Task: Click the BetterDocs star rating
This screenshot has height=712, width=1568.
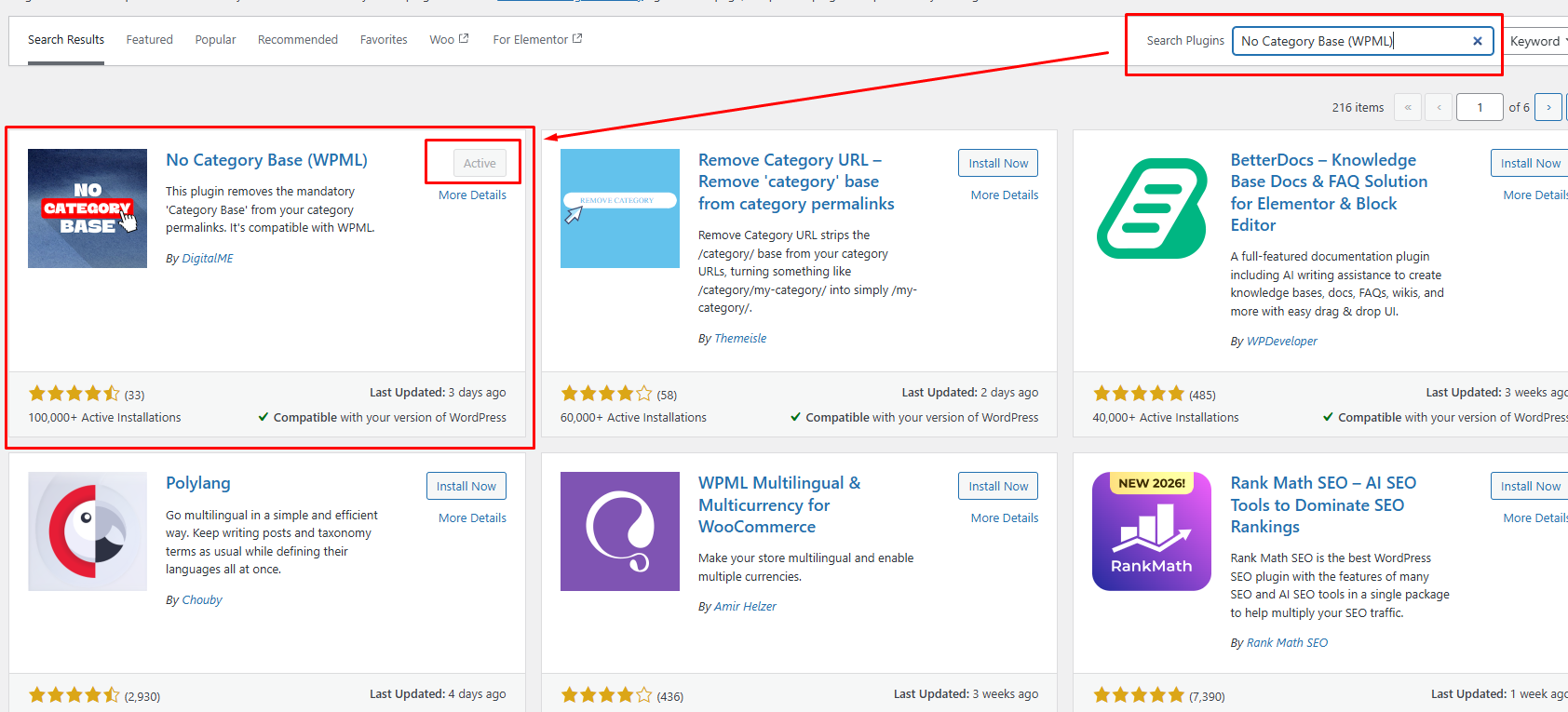Action: pos(1139,394)
